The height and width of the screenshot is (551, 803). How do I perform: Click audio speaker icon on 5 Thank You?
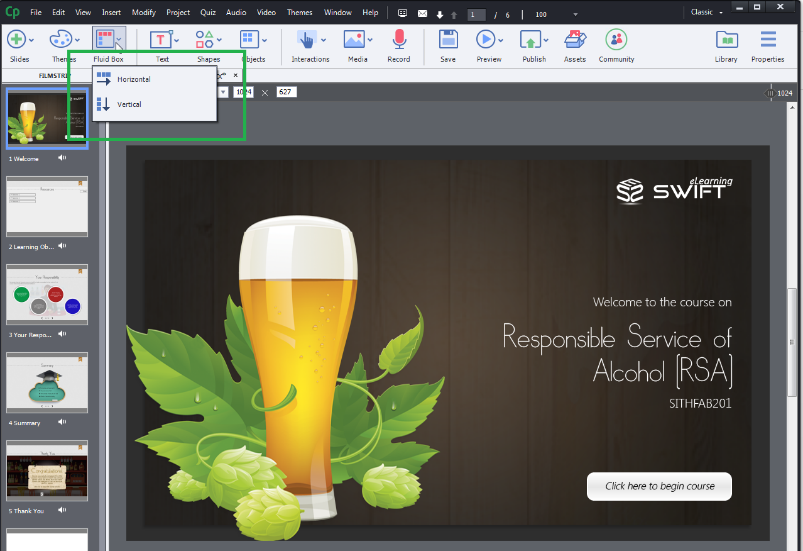(x=62, y=510)
